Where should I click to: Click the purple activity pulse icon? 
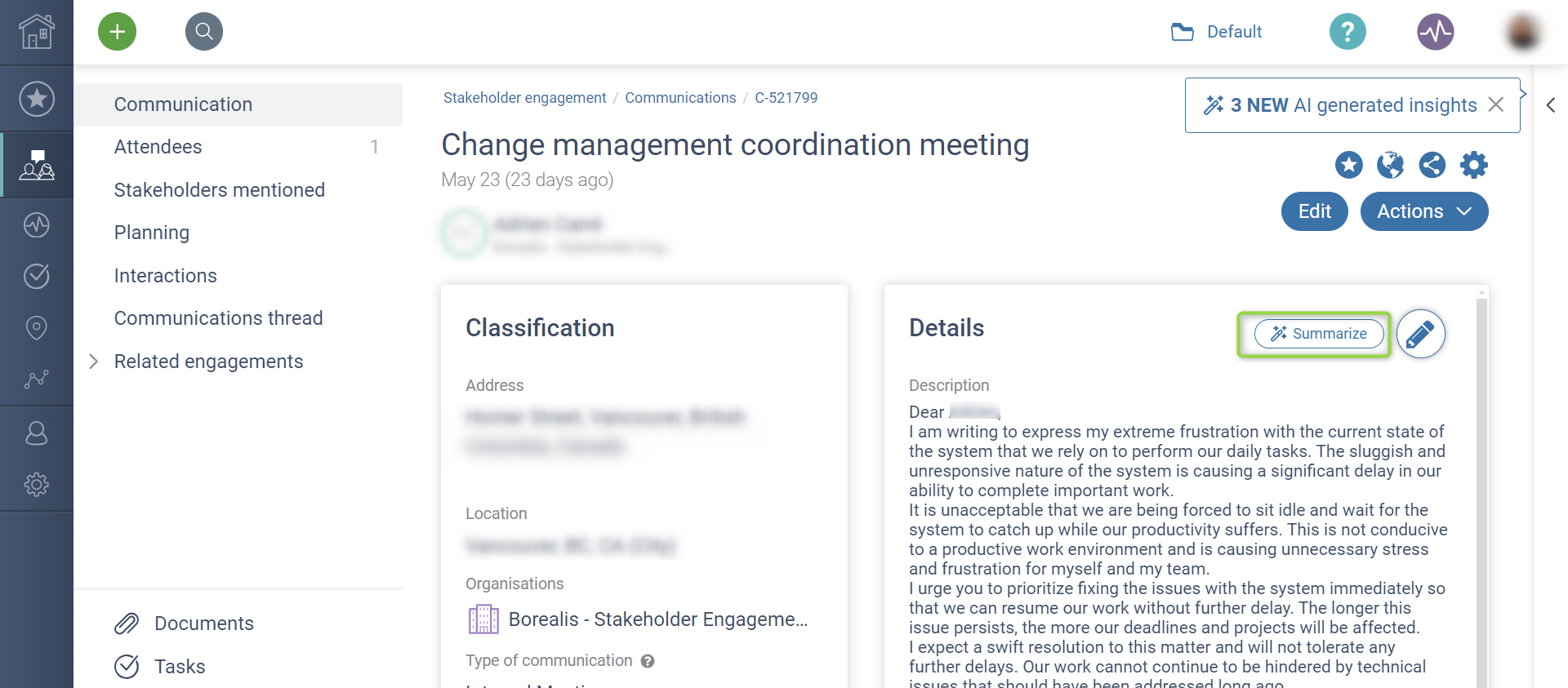(1435, 32)
